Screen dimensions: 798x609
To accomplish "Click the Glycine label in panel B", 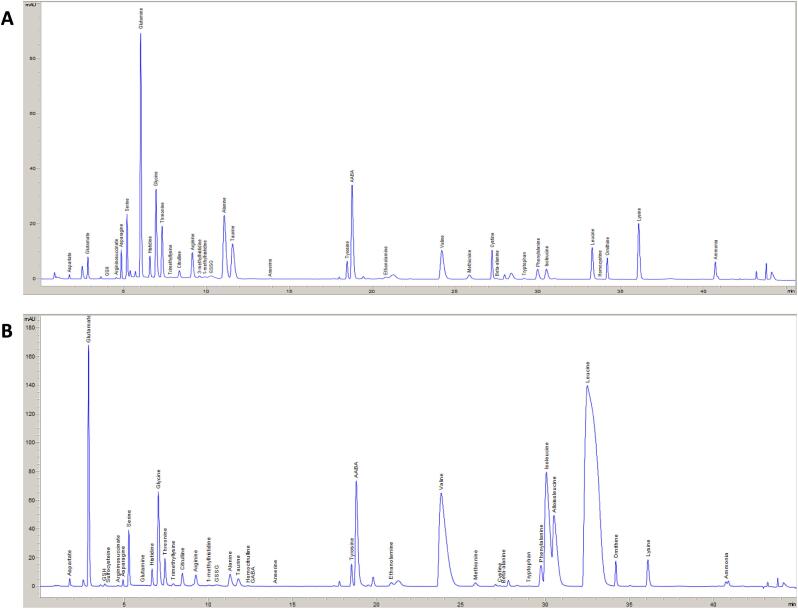I will [x=159, y=480].
